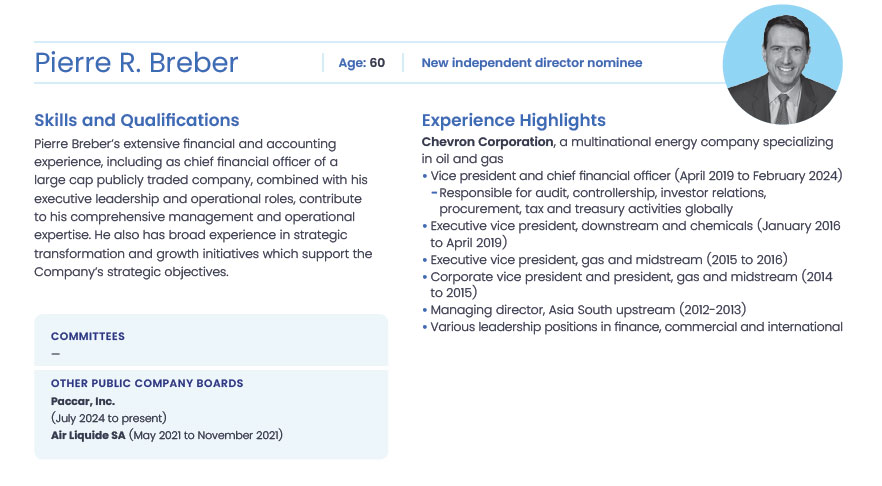Click the Managing director, Asia South upstream bullet
This screenshot has height=486, width=882.
tap(588, 310)
